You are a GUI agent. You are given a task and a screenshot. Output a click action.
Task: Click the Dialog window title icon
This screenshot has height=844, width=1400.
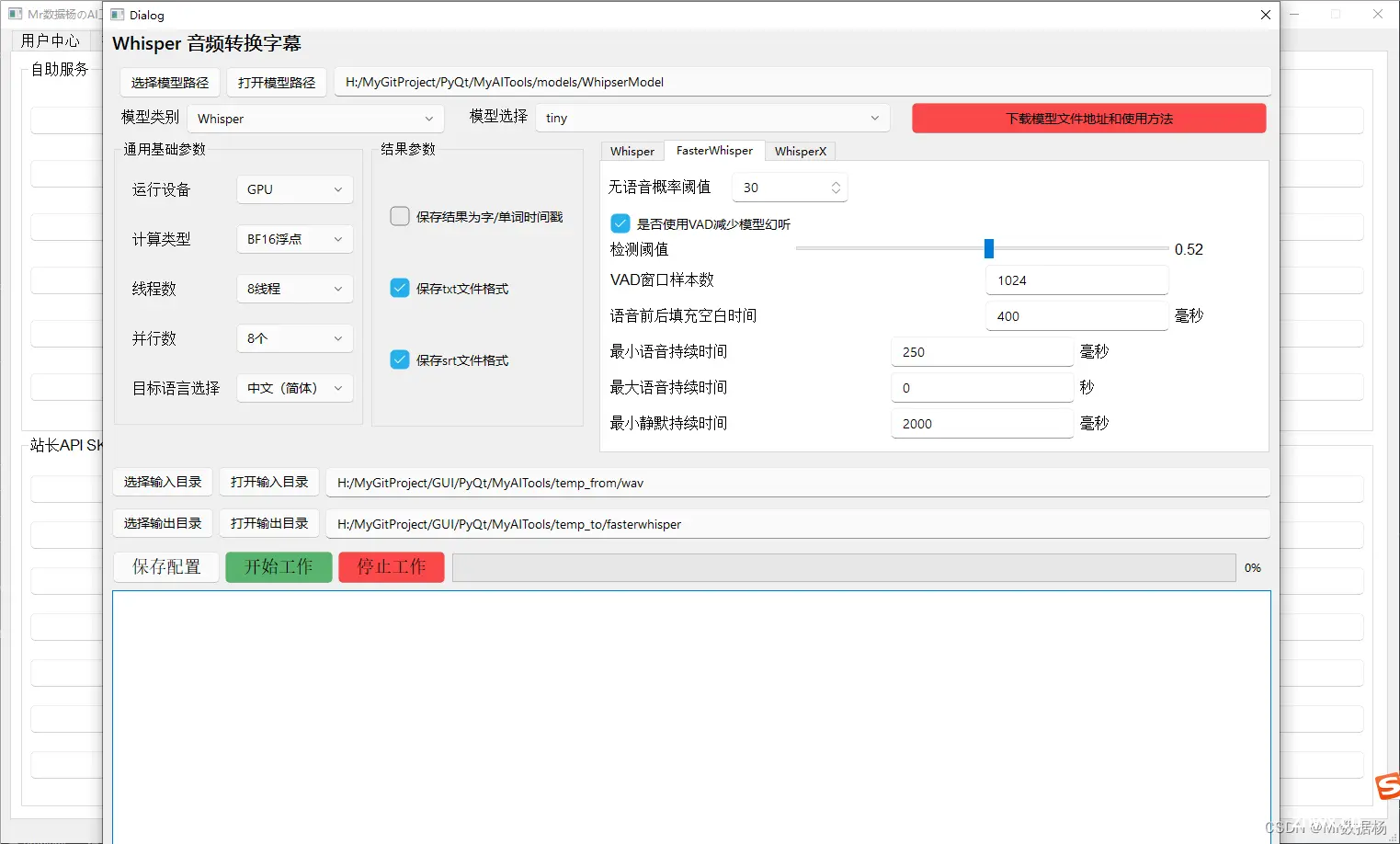coord(118,15)
